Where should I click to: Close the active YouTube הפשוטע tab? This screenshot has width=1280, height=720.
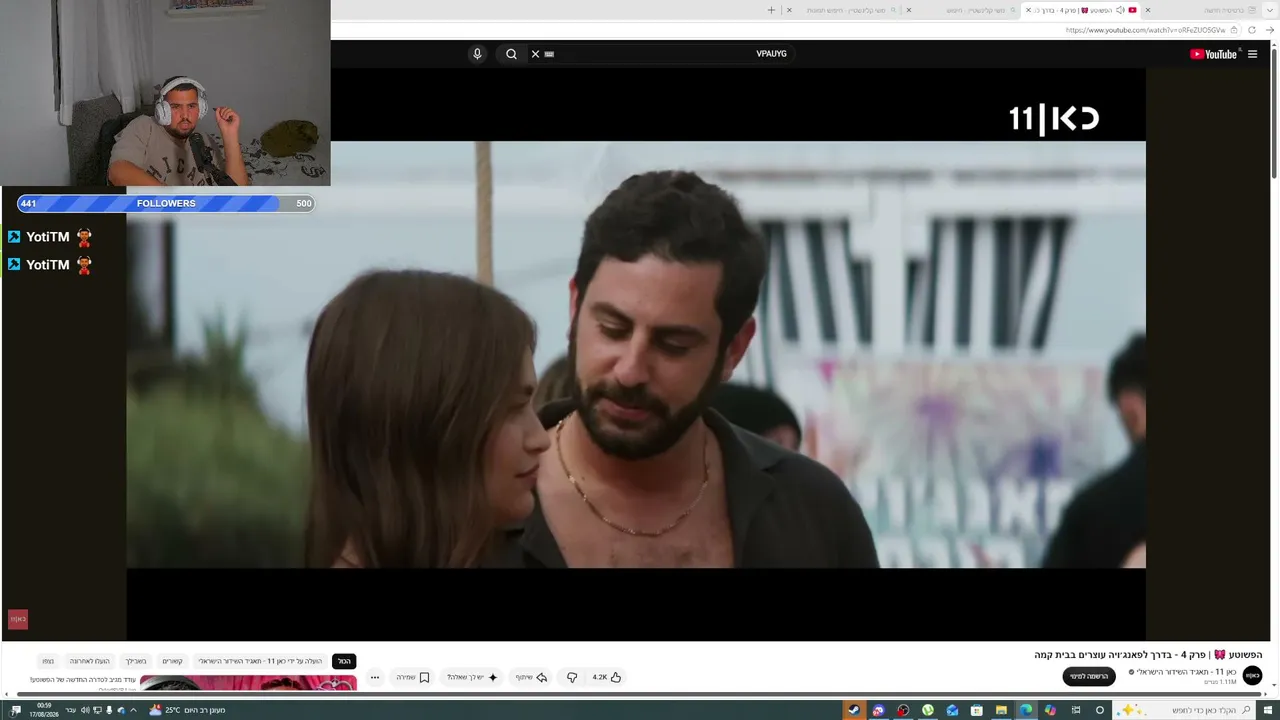pyautogui.click(x=1028, y=10)
